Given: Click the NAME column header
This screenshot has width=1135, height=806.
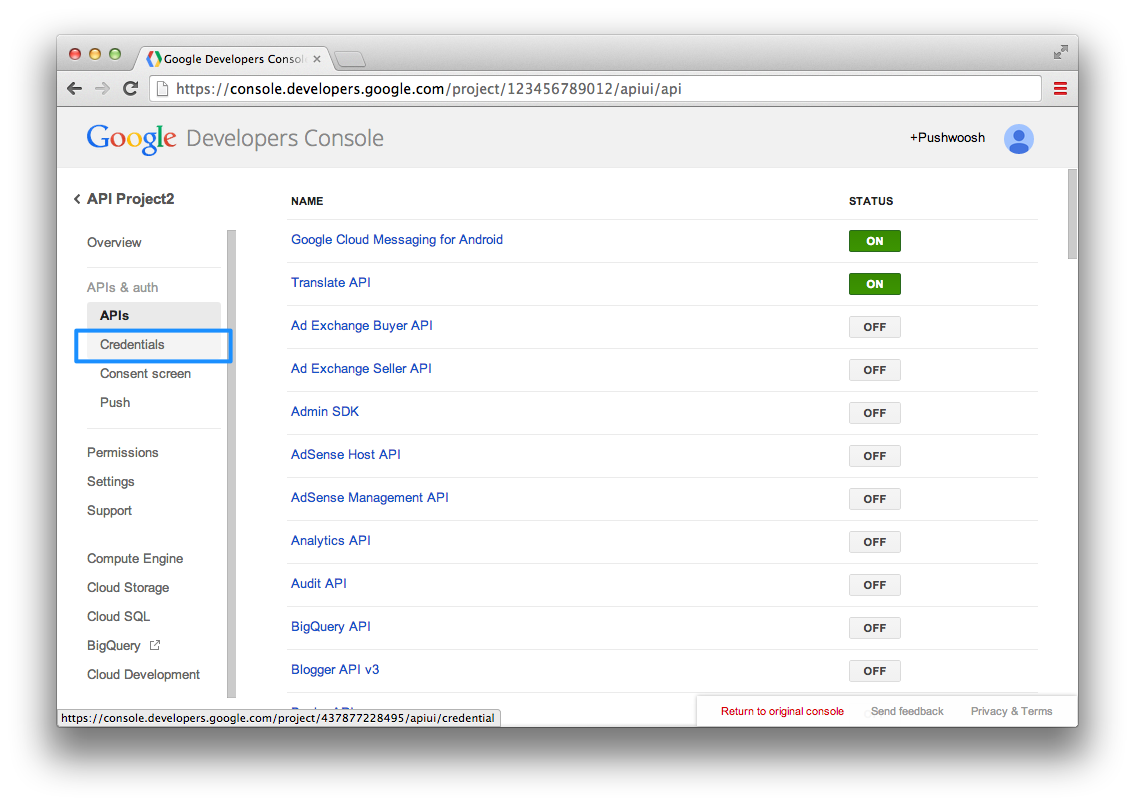Looking at the screenshot, I should tap(307, 201).
